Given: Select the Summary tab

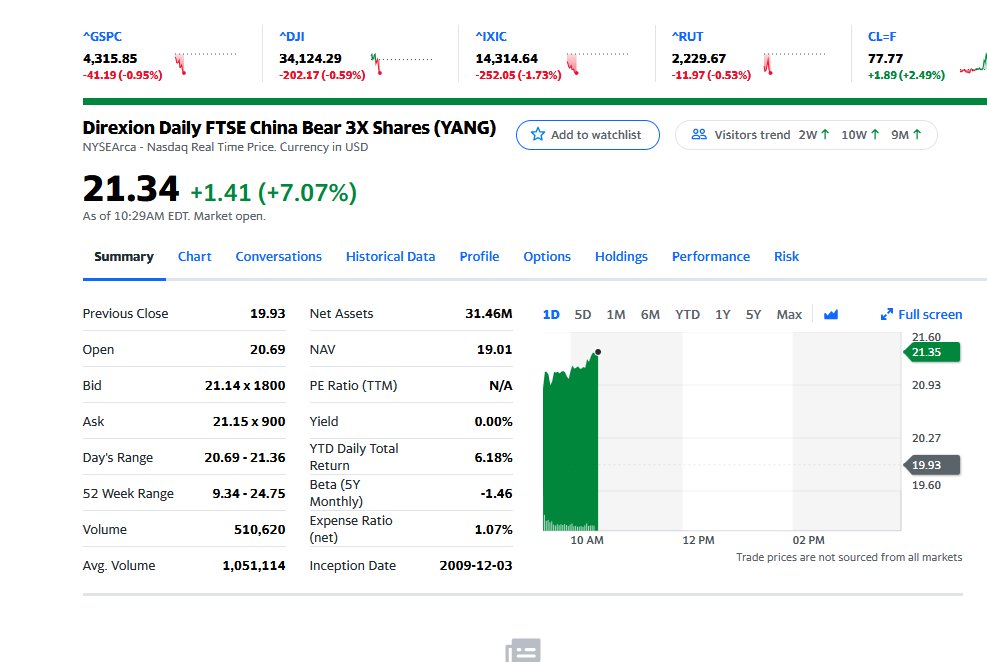Looking at the screenshot, I should click(124, 257).
